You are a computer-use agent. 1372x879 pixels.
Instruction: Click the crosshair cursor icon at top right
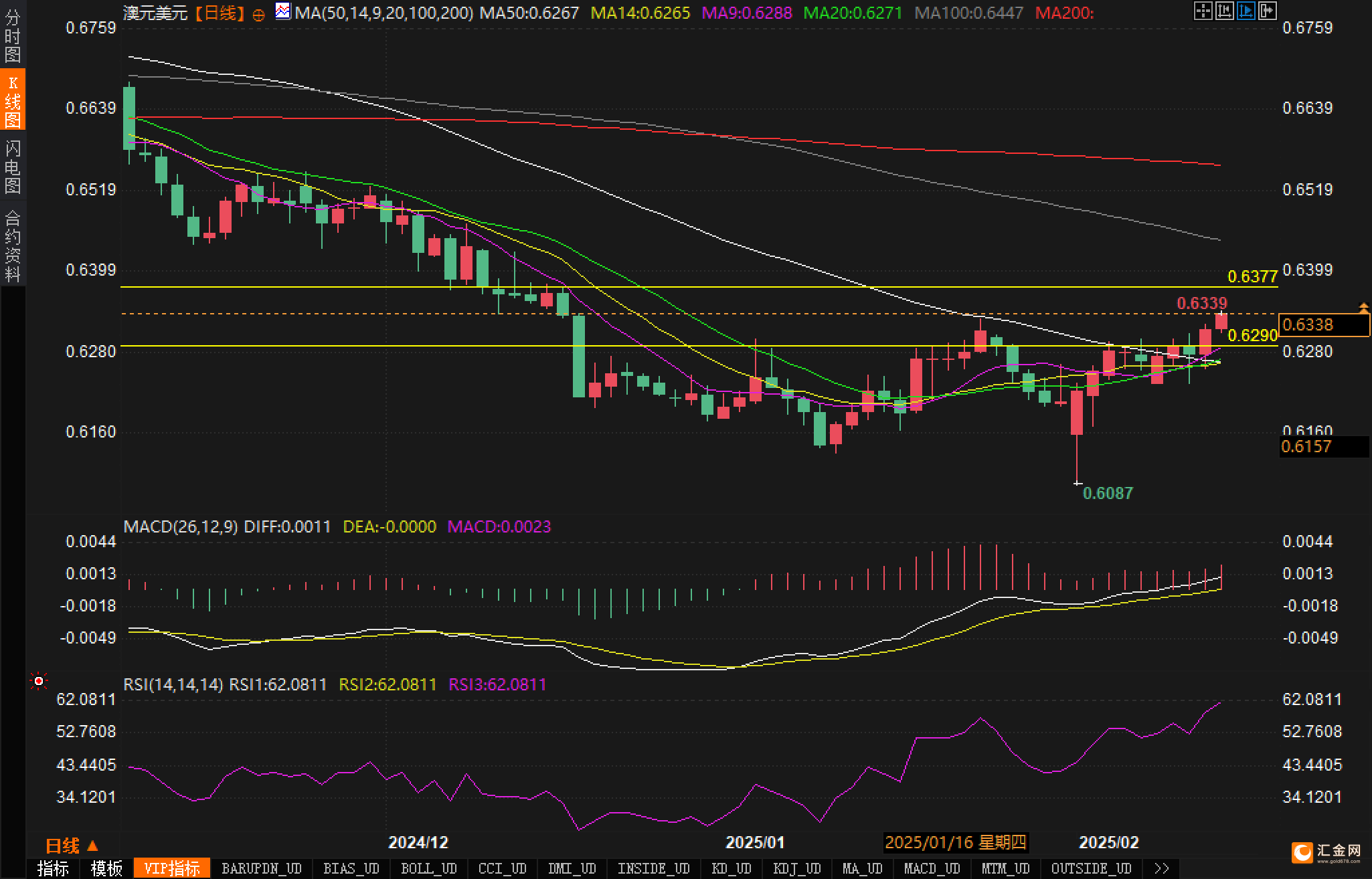coord(1203,11)
